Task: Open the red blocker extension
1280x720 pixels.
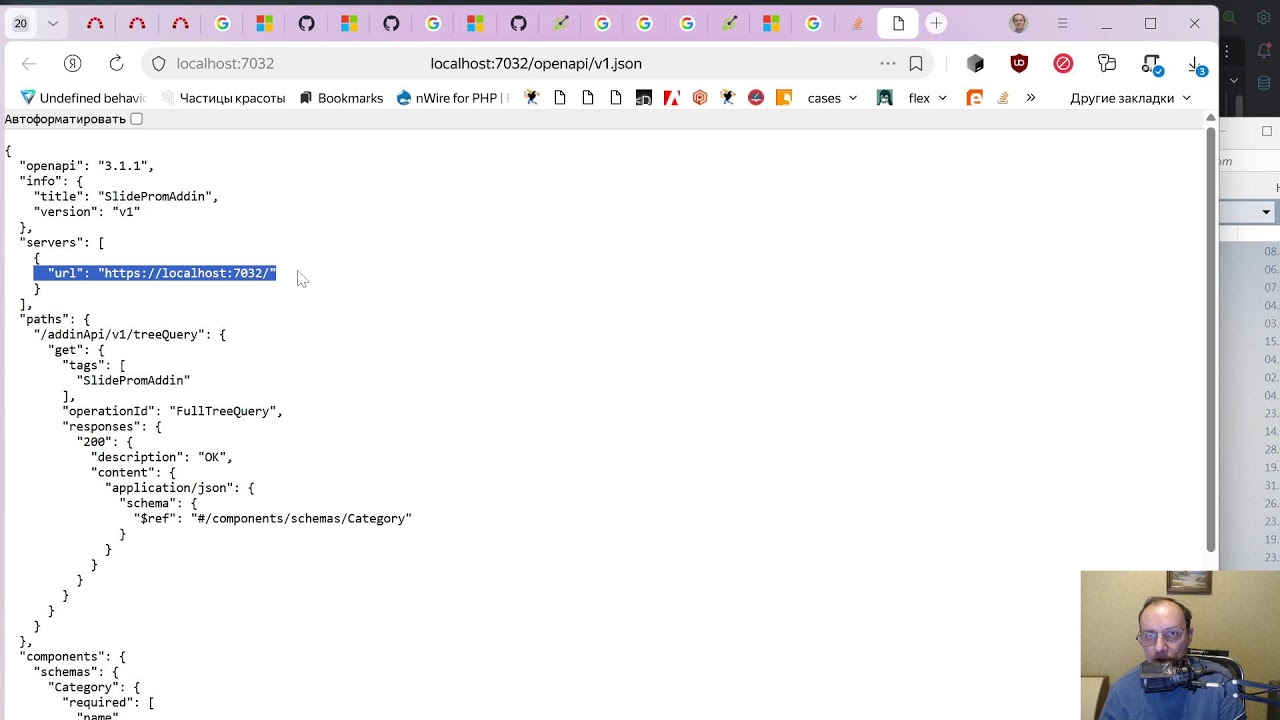Action: (1063, 63)
